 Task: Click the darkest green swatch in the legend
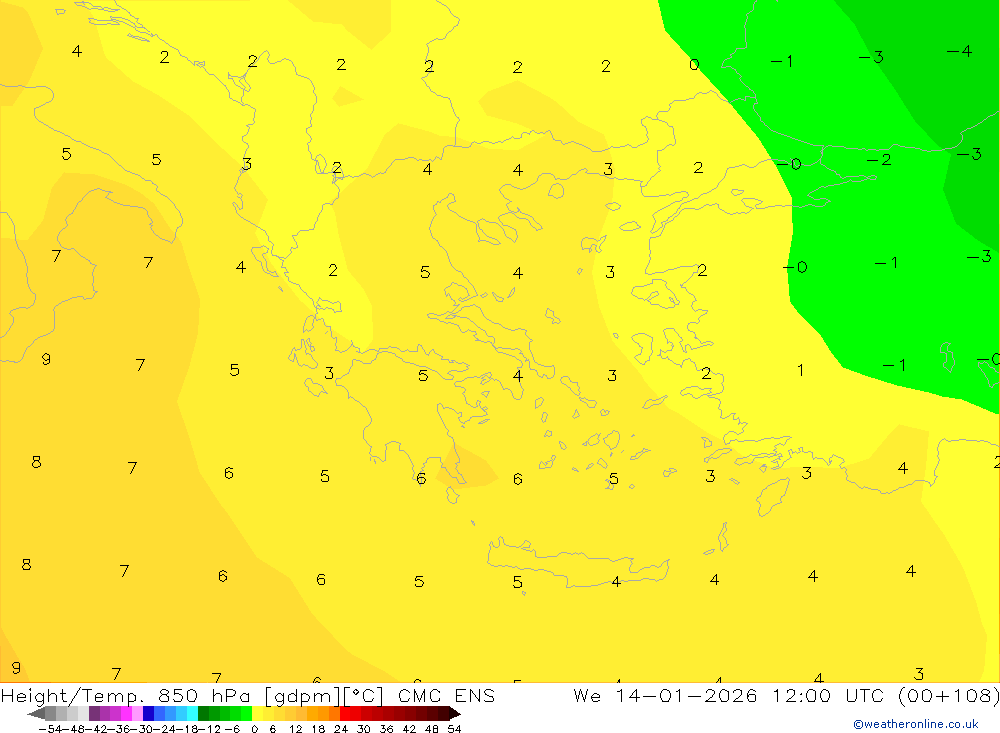point(203,714)
